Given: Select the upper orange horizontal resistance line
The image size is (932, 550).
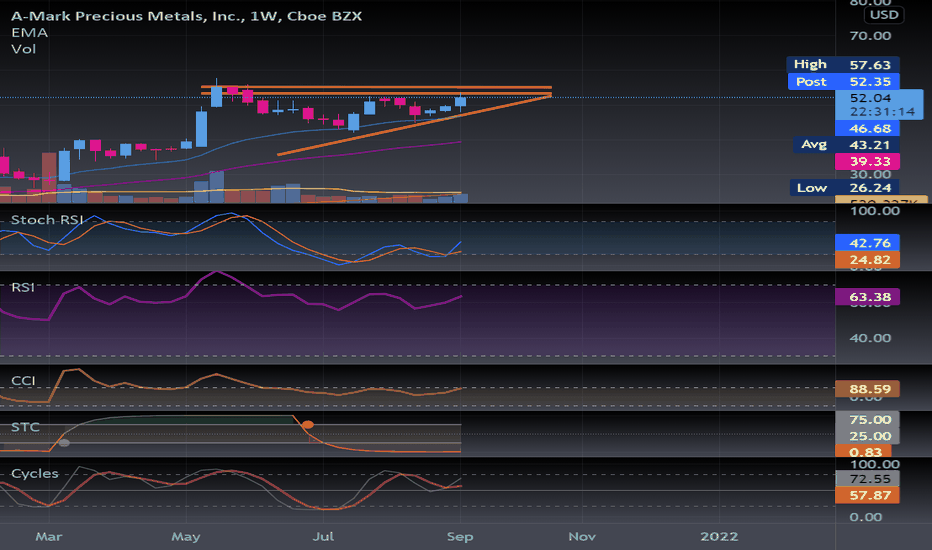Looking at the screenshot, I should pos(376,87).
